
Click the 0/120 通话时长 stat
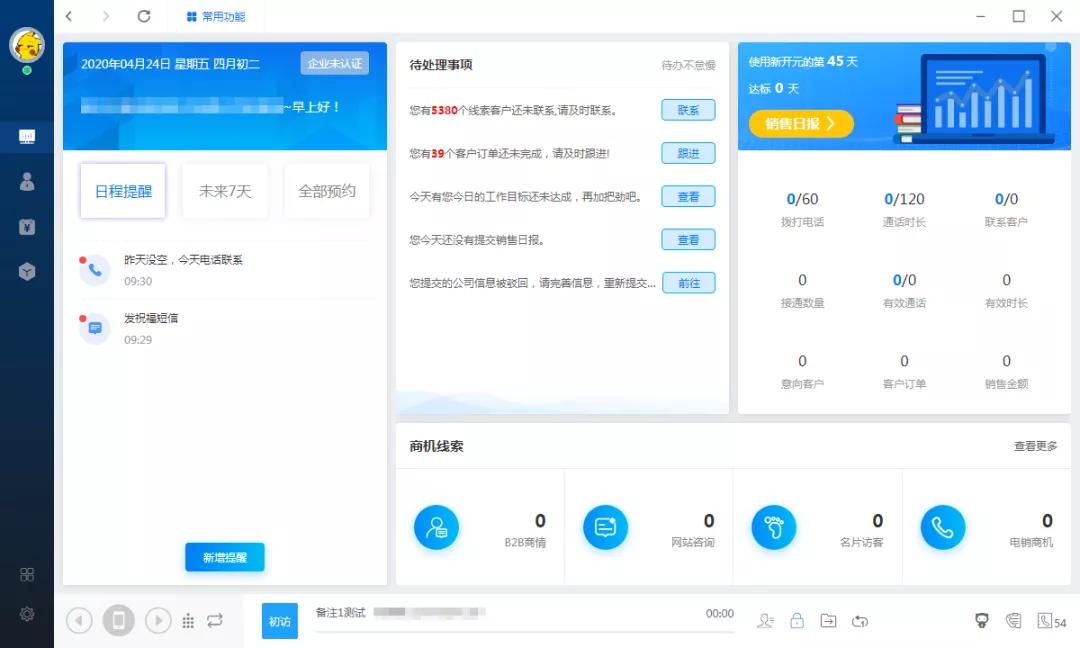tap(904, 209)
